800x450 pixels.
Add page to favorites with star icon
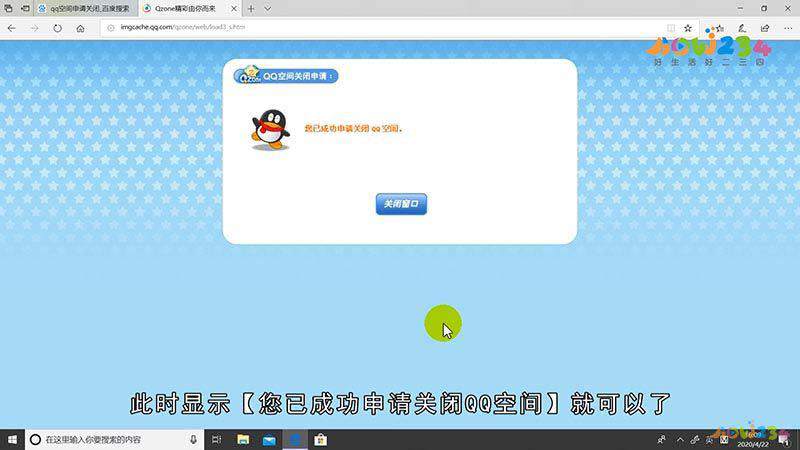pos(688,28)
